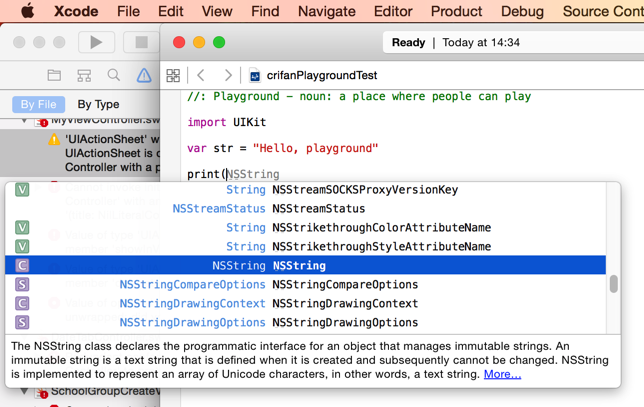
Task: Click the crifanPlaygroundTest playground file icon
Action: [x=255, y=76]
